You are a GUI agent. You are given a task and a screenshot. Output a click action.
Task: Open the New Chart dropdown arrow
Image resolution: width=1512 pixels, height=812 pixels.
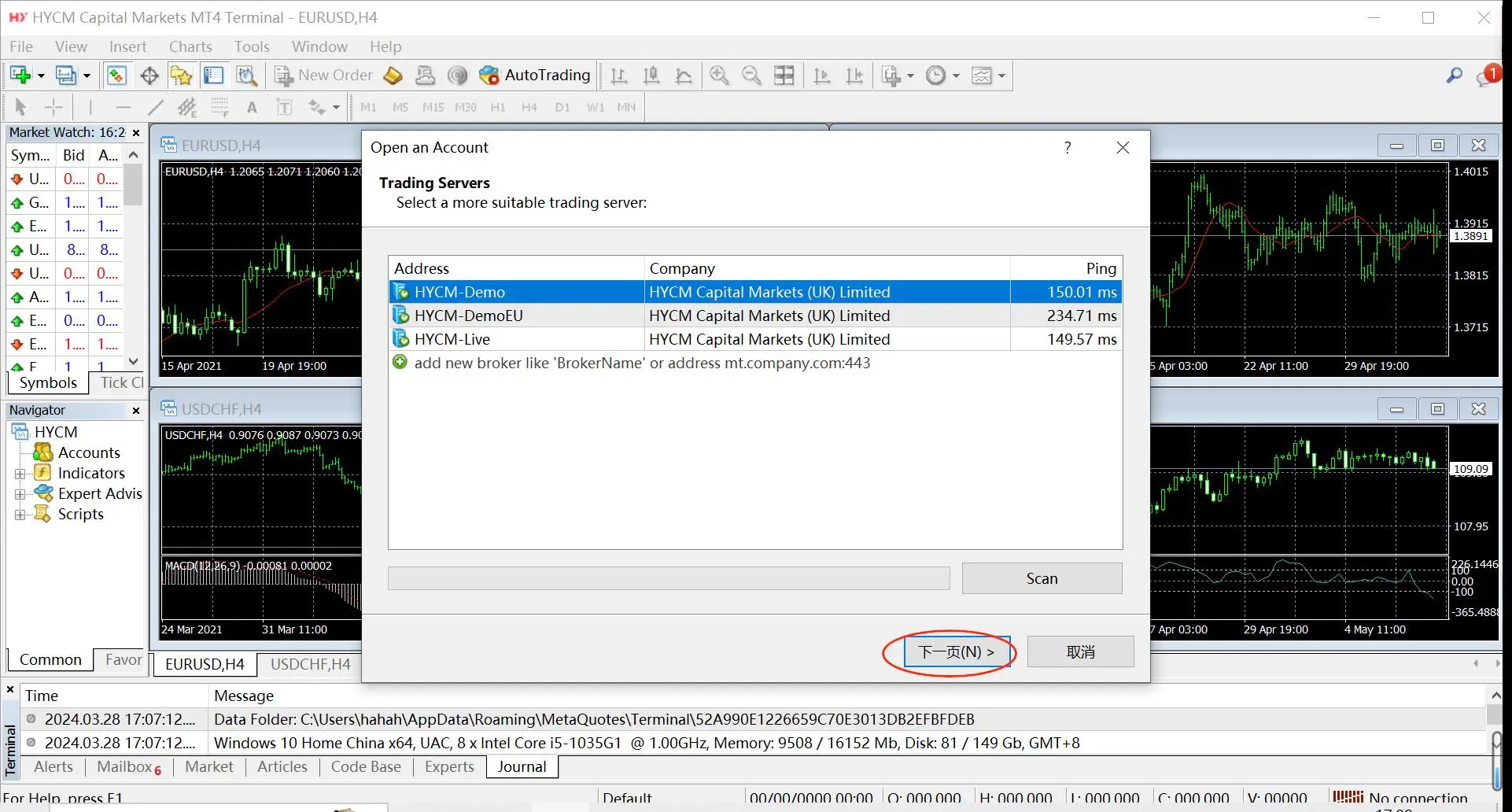41,76
